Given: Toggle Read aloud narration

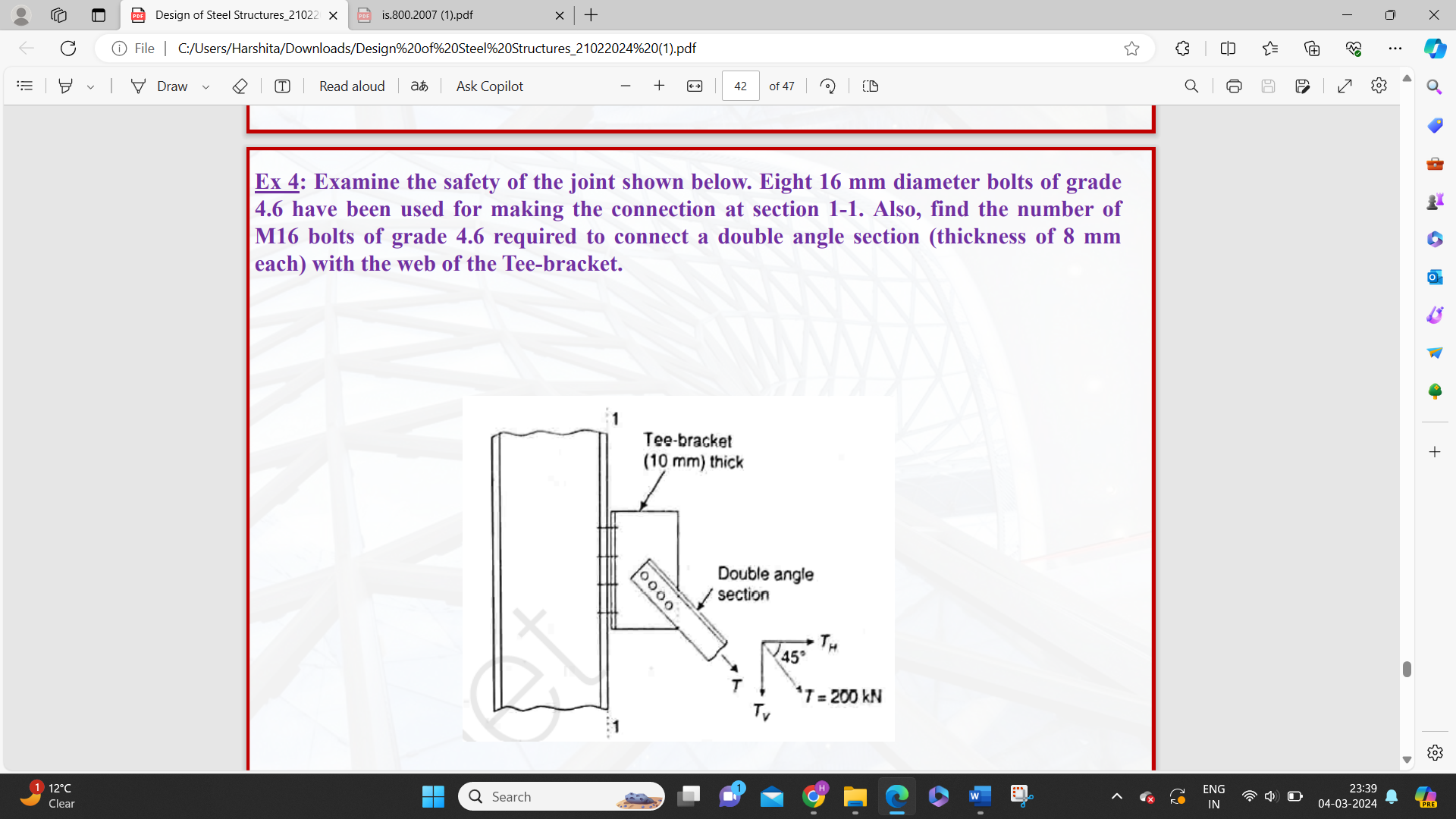Looking at the screenshot, I should (351, 86).
